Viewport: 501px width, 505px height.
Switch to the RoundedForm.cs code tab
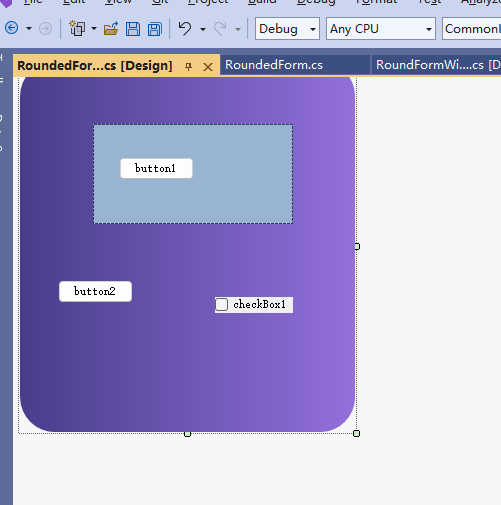pyautogui.click(x=274, y=65)
